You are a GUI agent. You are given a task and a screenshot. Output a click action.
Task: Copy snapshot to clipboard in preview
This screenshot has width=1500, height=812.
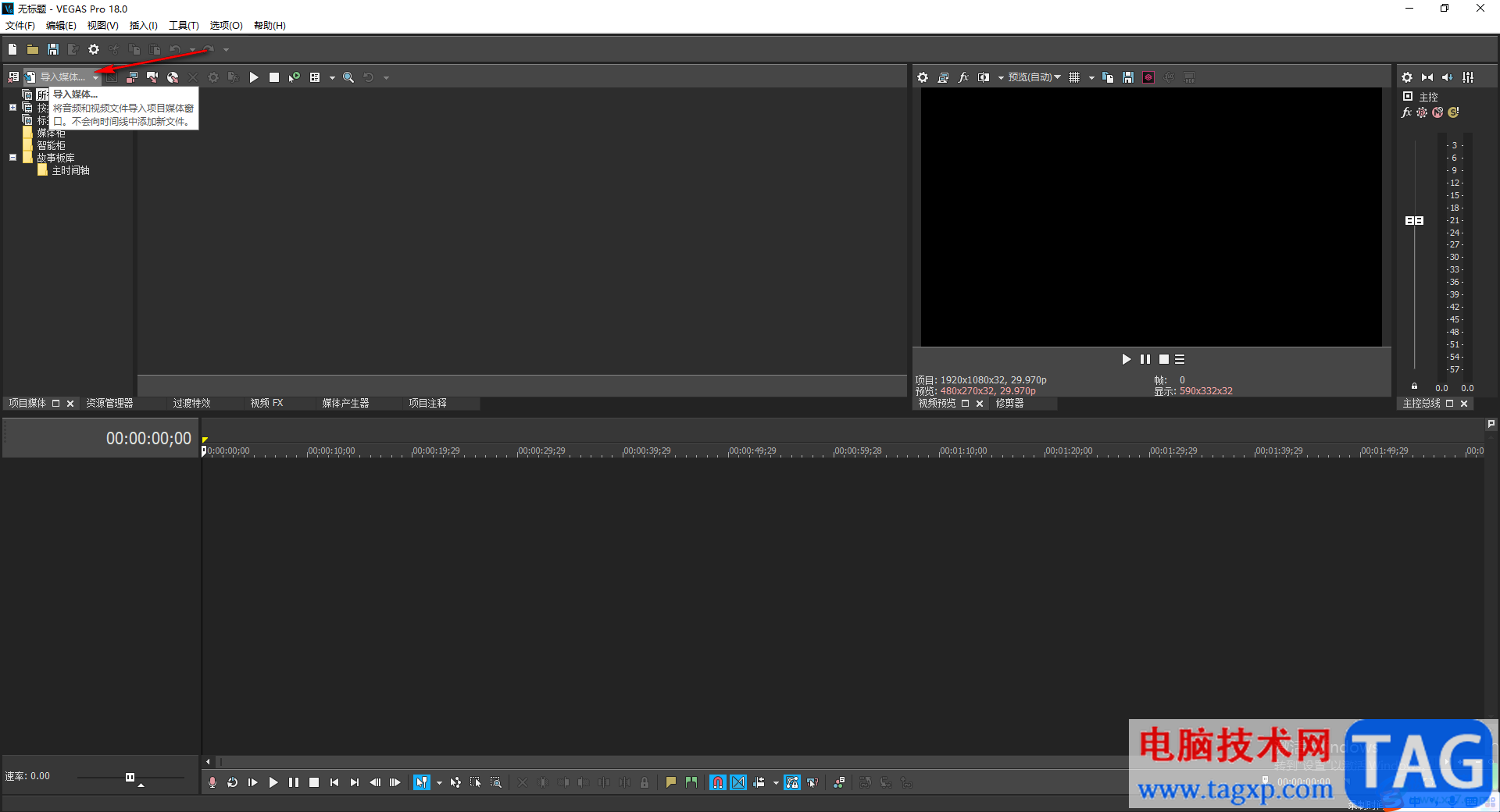[x=1108, y=77]
